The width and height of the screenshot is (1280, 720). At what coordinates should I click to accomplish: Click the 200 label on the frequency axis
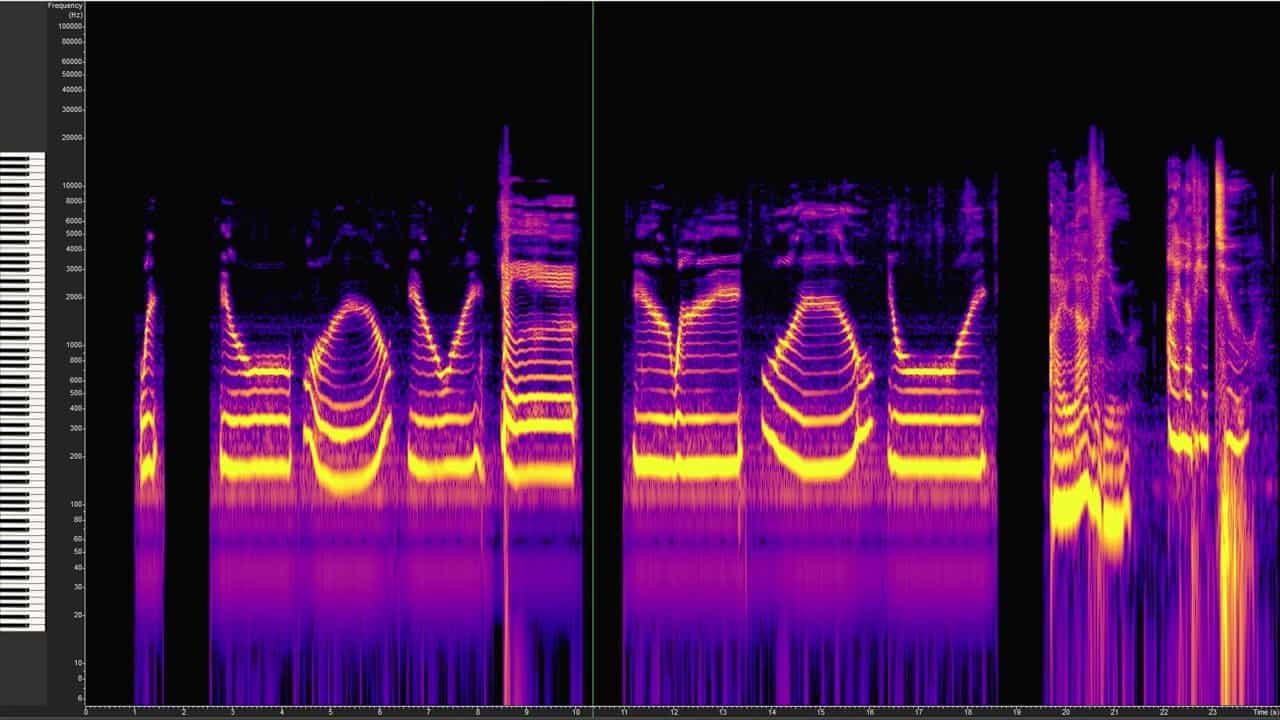76,457
